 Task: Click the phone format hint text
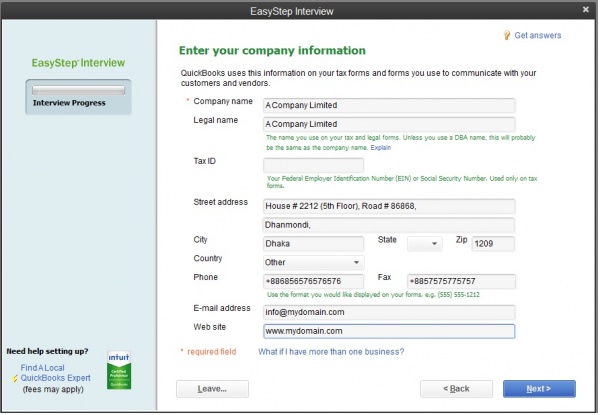[373, 295]
